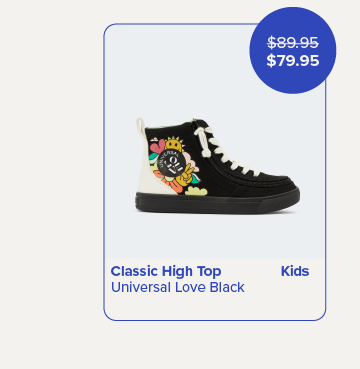Select the Kids category label
360x369 pixels.
tap(295, 271)
